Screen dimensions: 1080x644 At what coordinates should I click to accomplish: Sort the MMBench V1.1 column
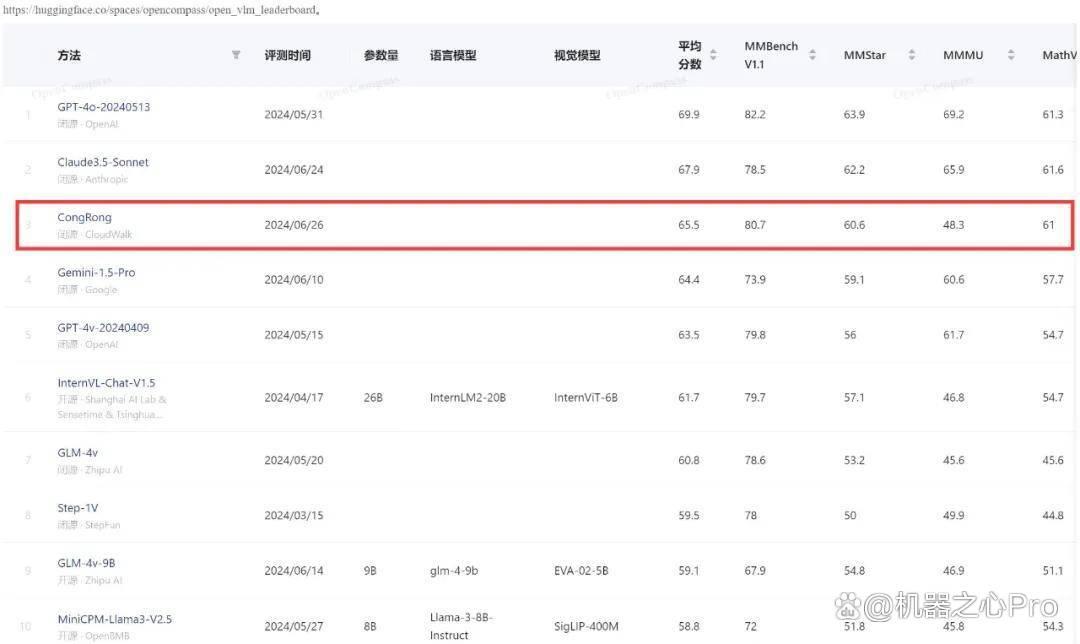(812, 54)
